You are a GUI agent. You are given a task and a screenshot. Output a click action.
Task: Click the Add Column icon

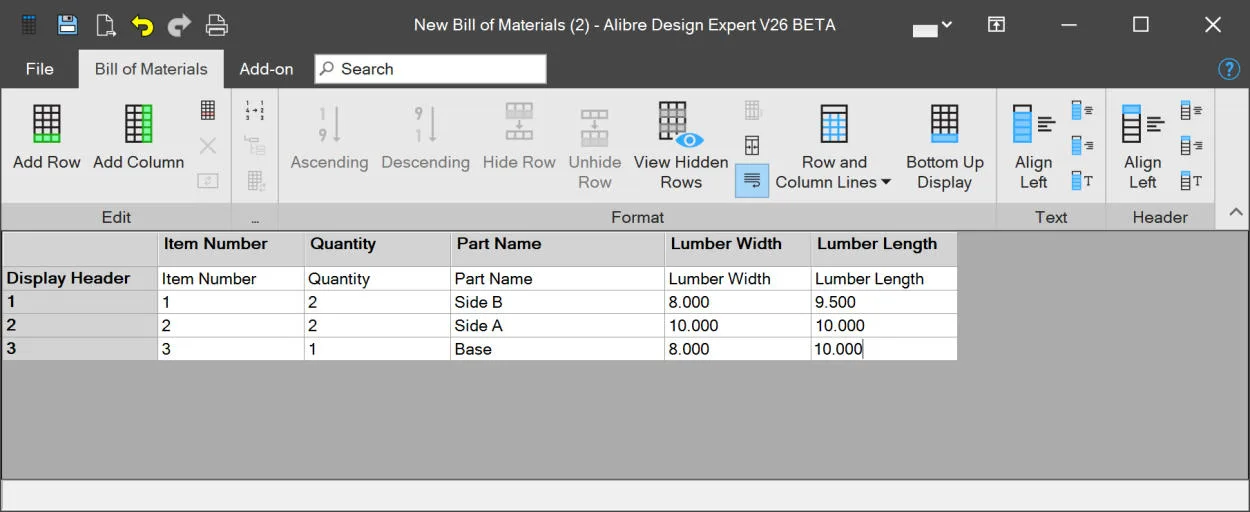139,124
